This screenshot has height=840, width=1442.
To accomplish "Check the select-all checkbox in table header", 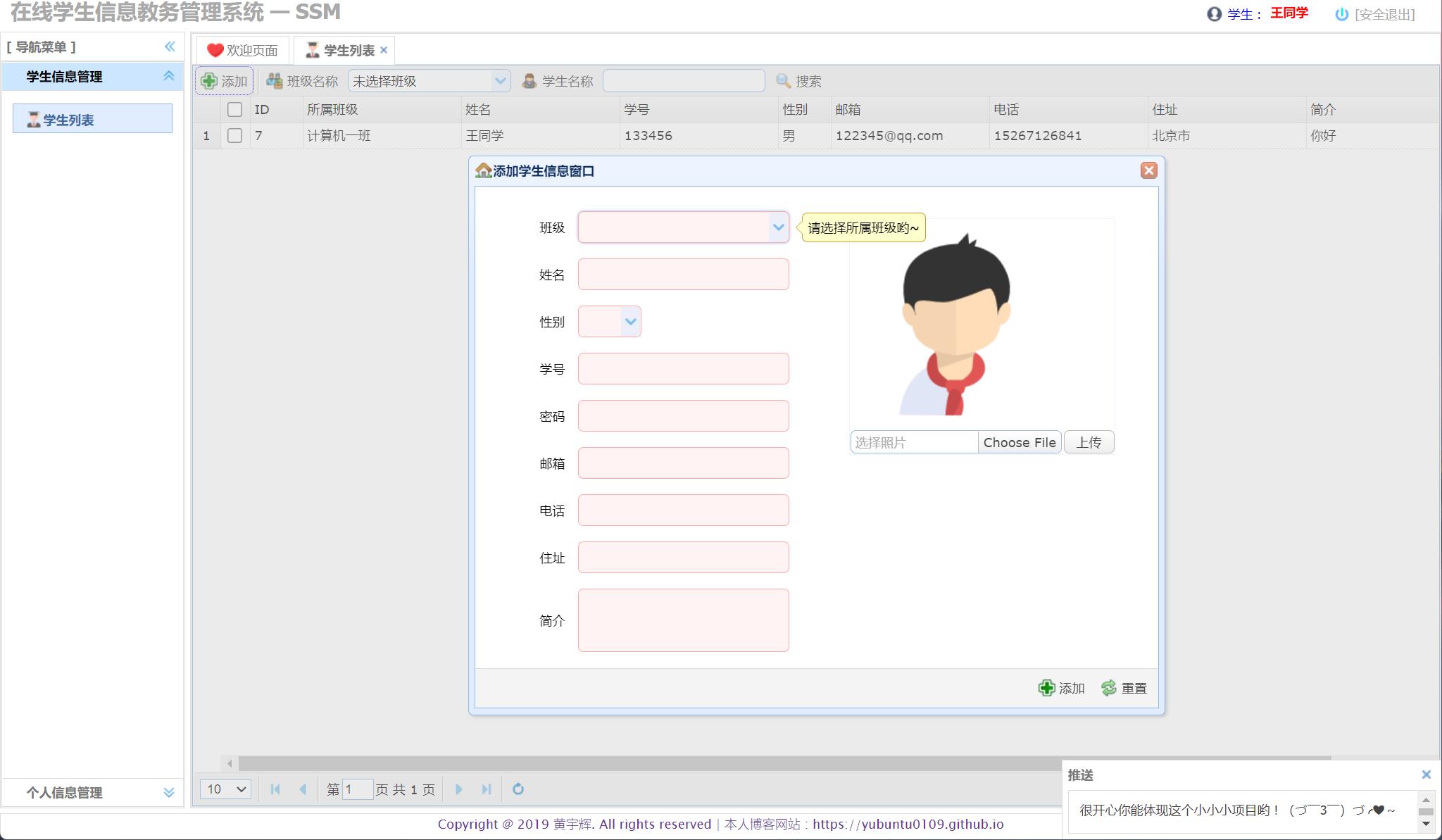I will point(235,109).
